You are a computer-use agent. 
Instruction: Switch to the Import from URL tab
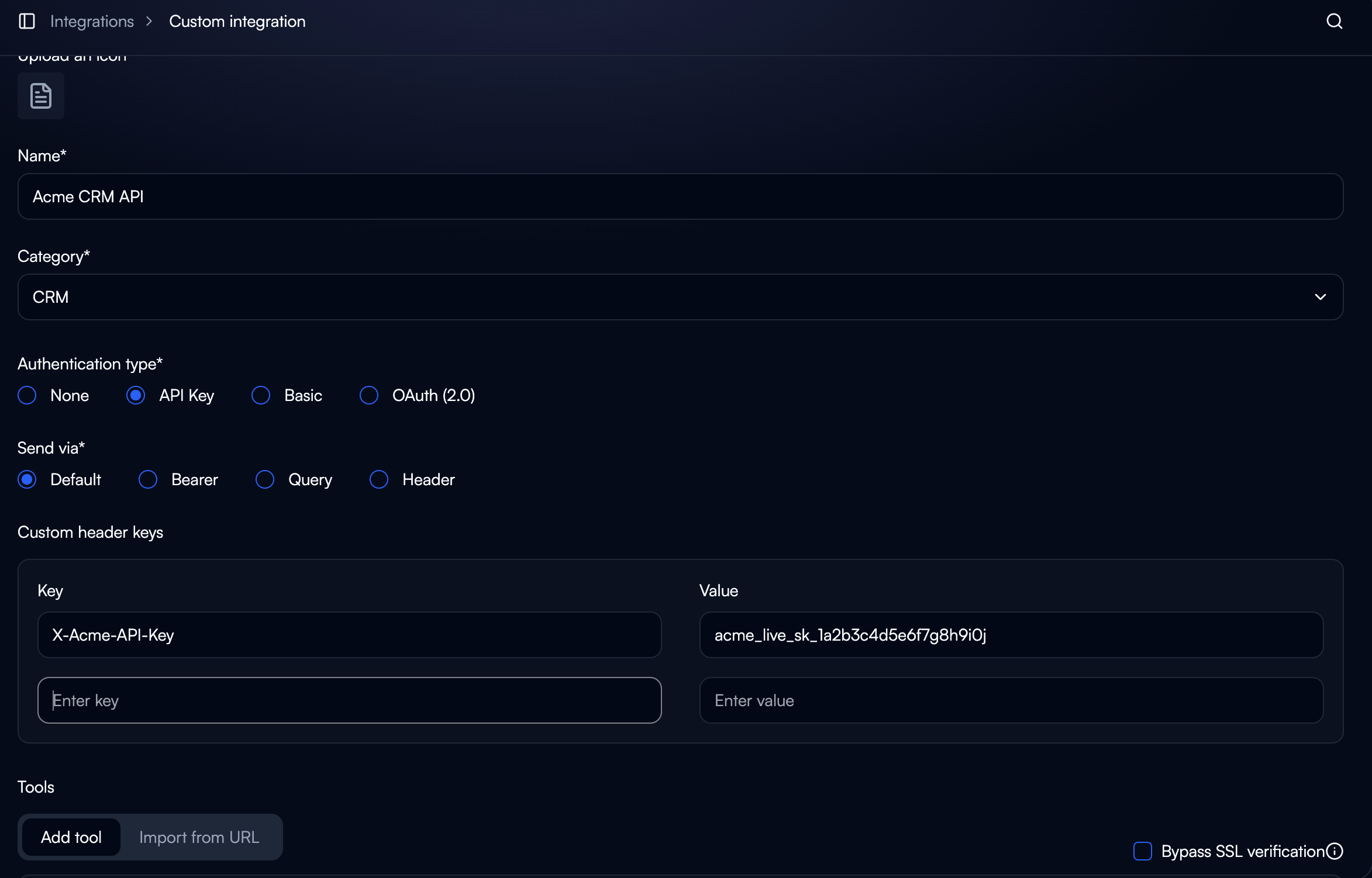pyautogui.click(x=199, y=837)
